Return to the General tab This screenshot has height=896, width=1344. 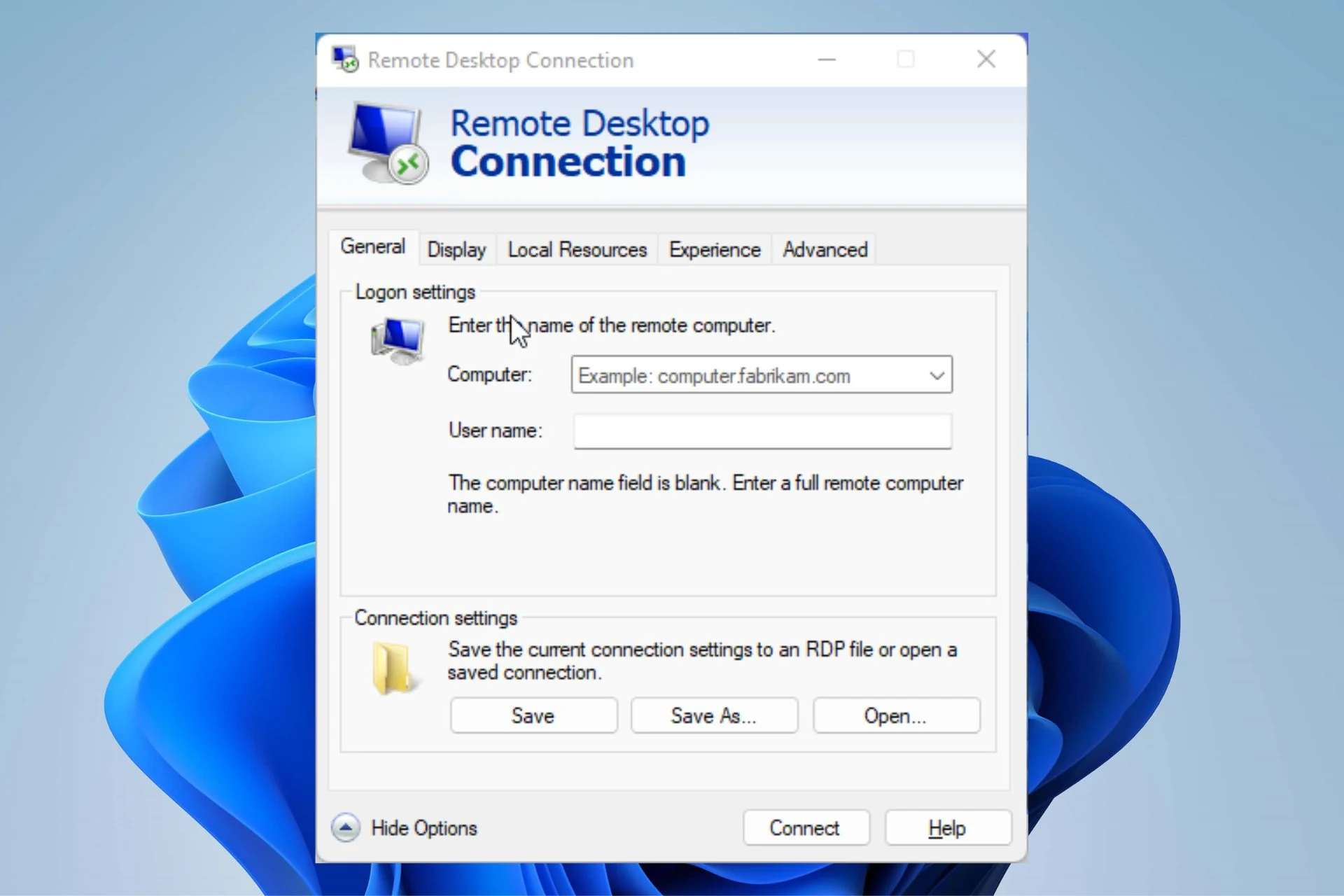(x=373, y=246)
